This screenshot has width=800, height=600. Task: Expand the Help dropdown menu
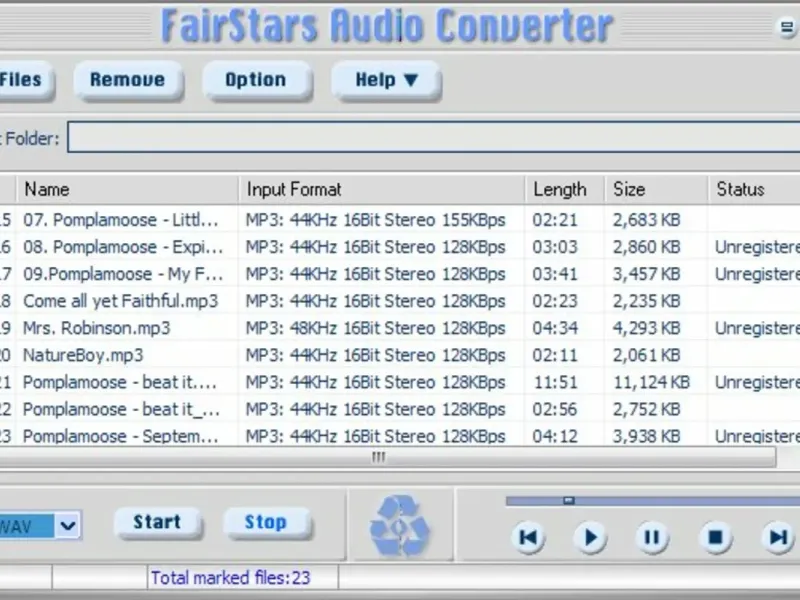(386, 80)
